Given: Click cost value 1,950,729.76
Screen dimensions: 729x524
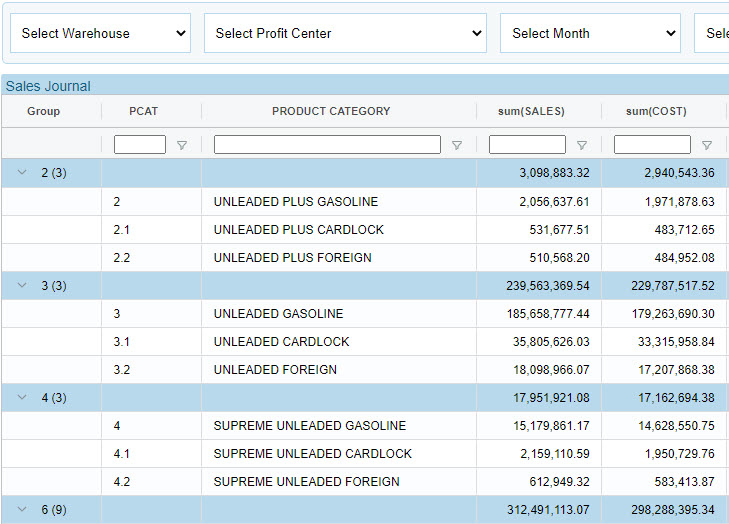Looking at the screenshot, I should coord(679,454).
